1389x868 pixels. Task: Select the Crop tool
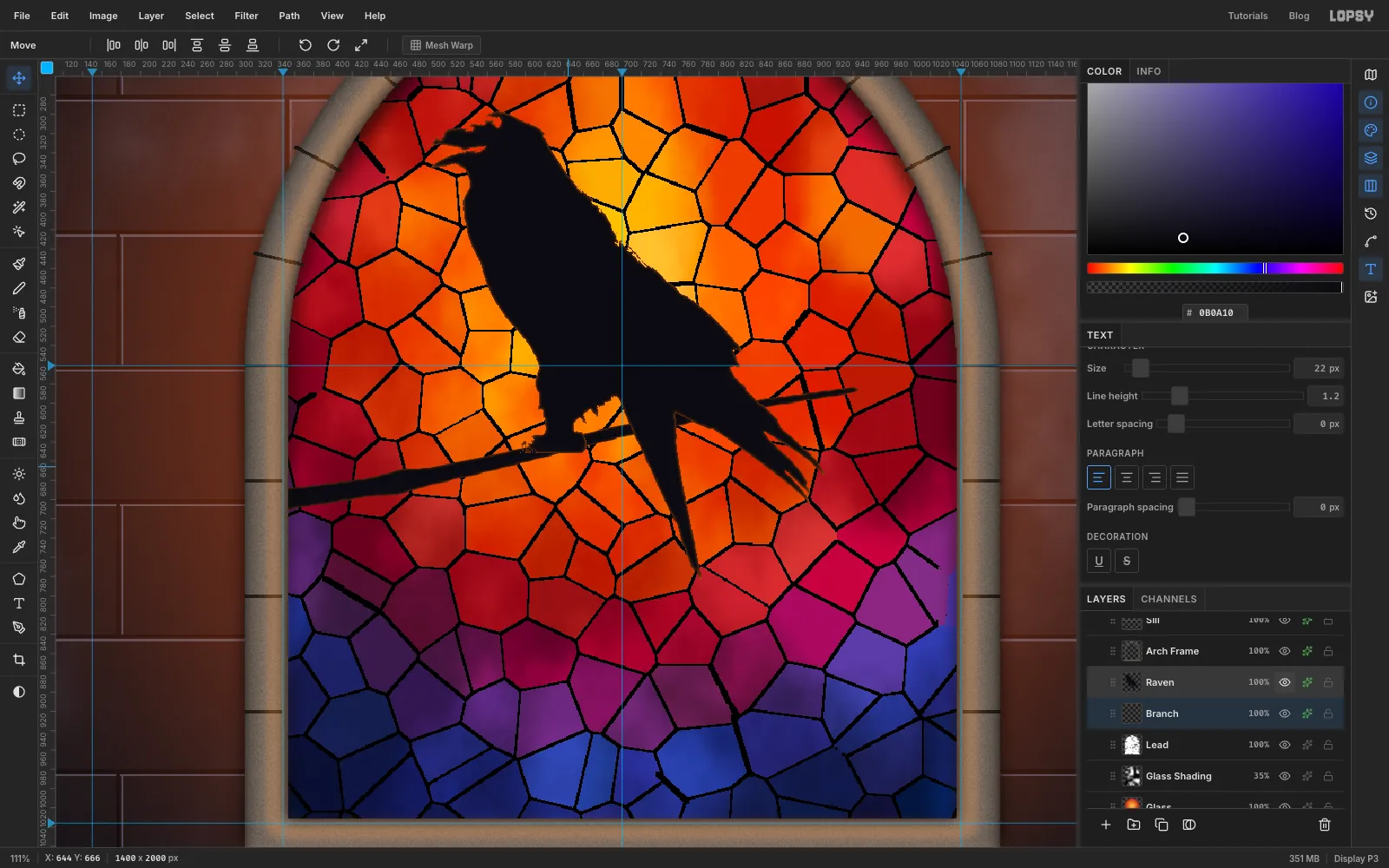(19, 660)
